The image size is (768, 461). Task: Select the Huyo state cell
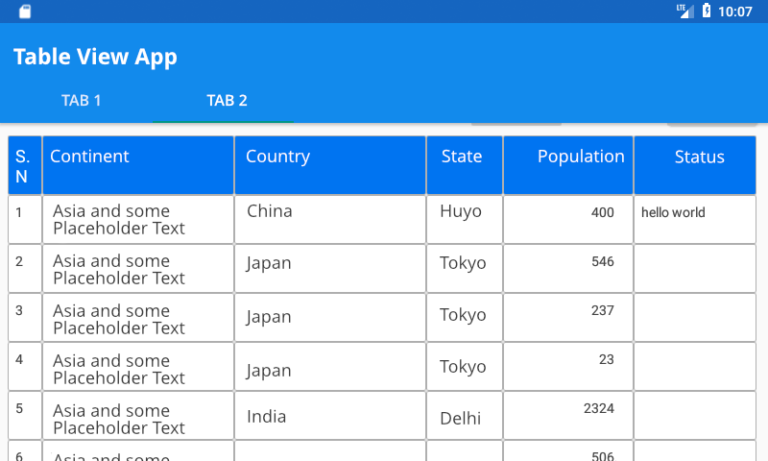pos(460,211)
